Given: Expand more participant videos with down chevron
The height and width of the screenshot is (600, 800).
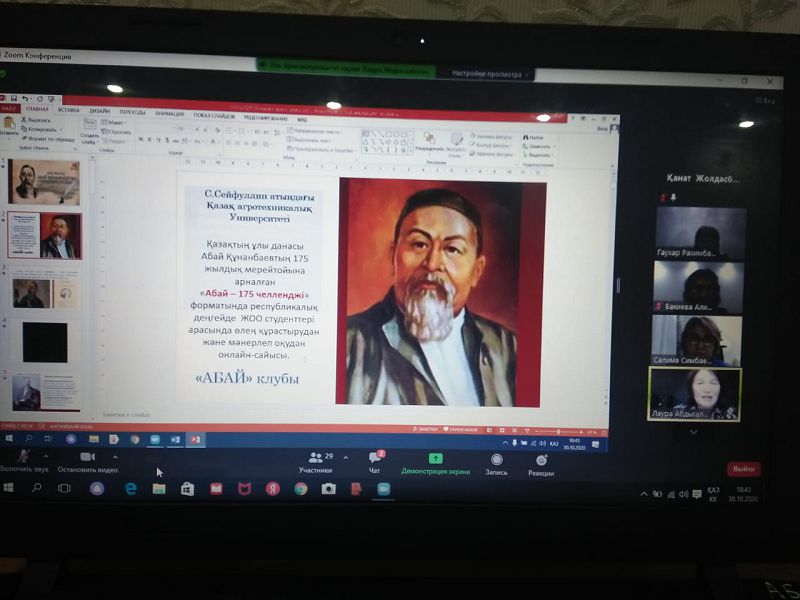Looking at the screenshot, I should tap(693, 432).
